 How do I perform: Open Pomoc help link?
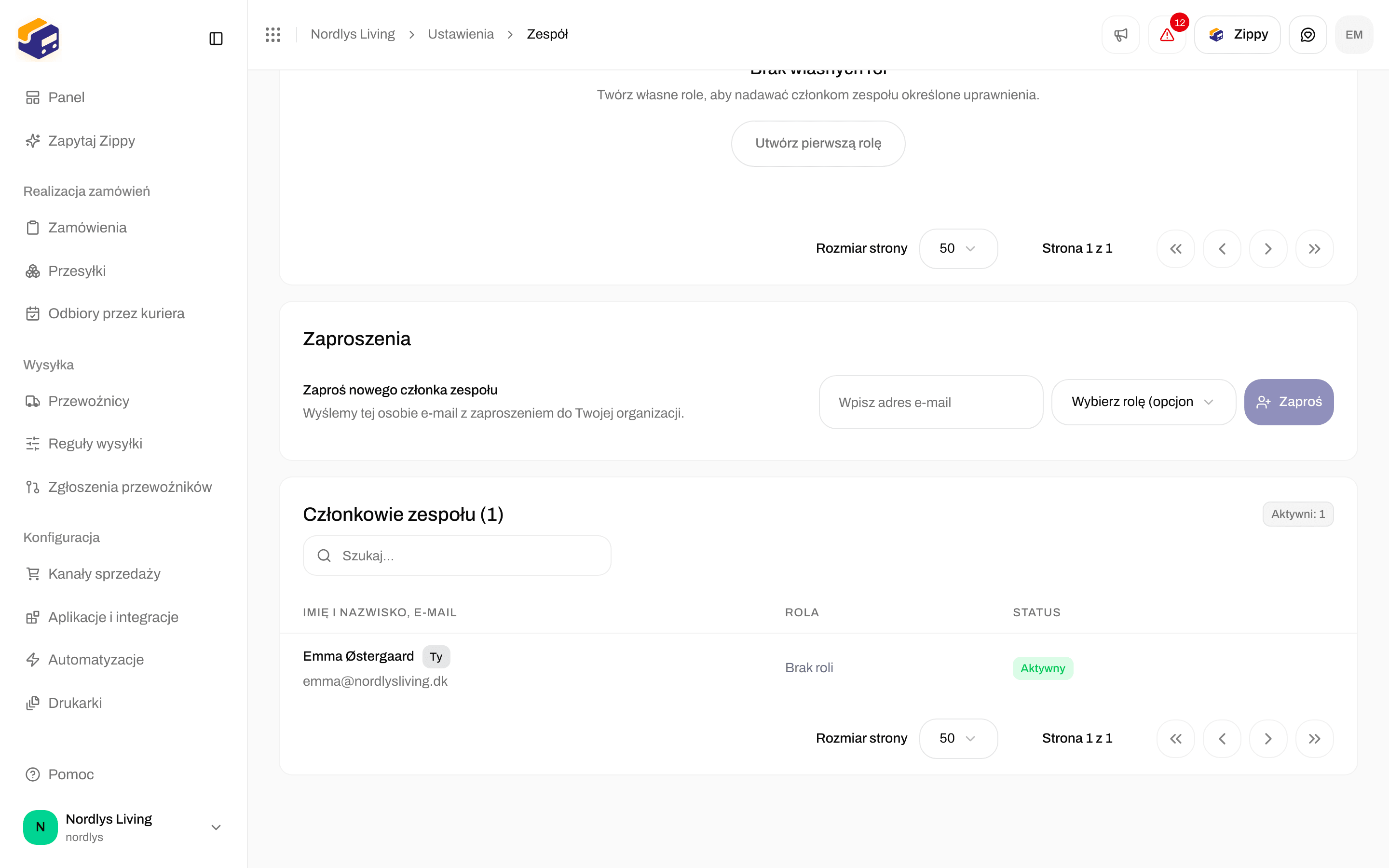click(123, 774)
